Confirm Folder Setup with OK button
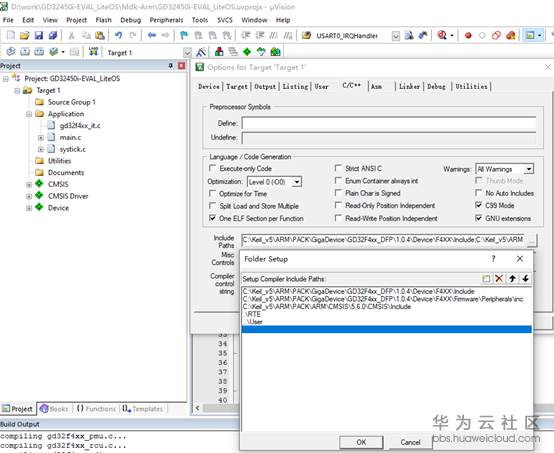This screenshot has width=554, height=453. coord(361,442)
